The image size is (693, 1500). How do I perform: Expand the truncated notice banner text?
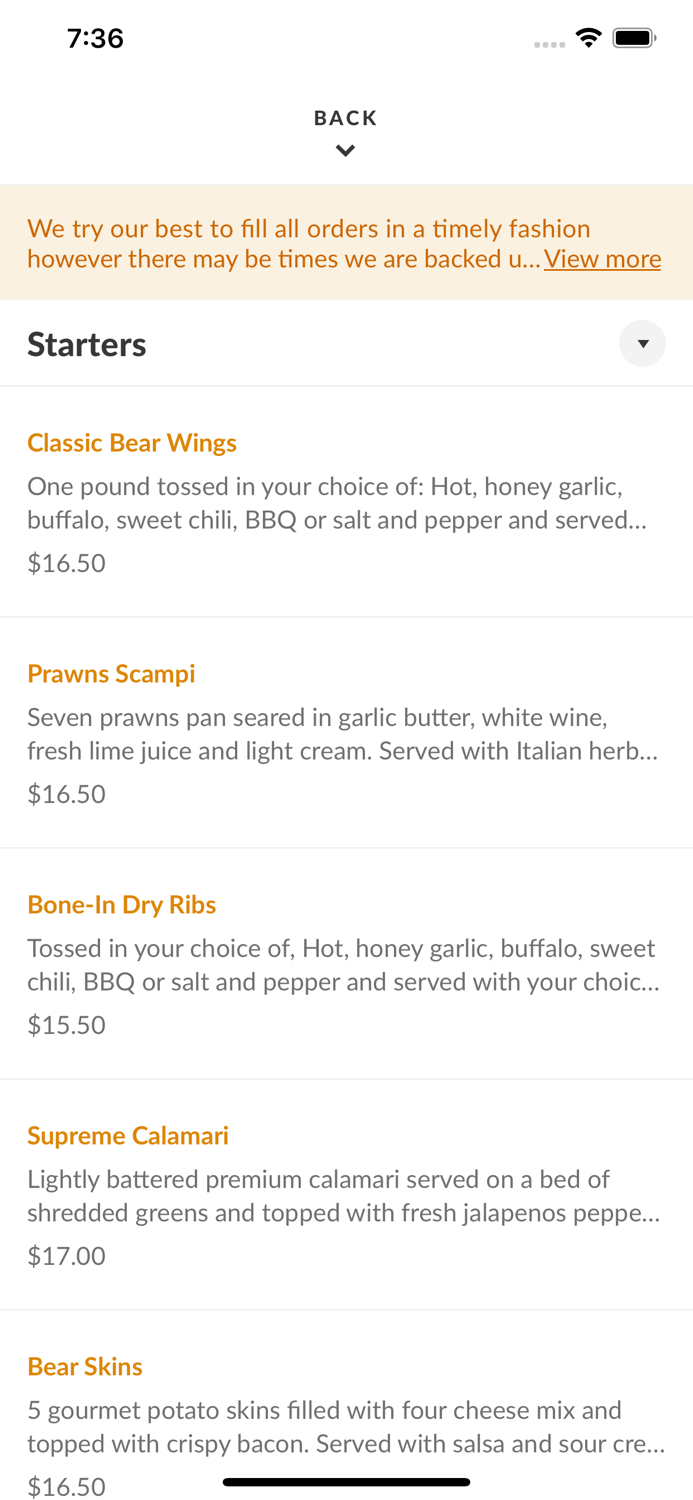602,258
